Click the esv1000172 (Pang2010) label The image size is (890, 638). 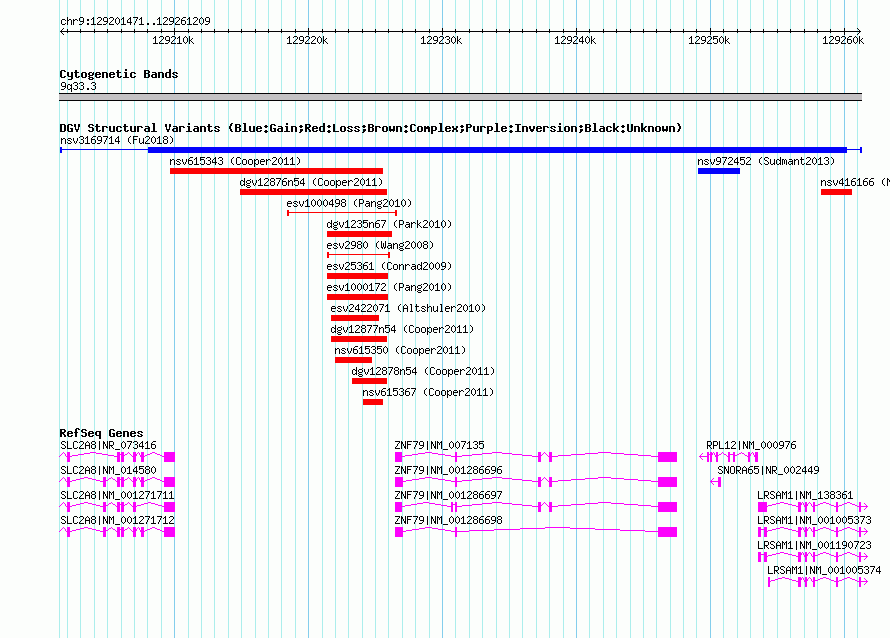tap(389, 287)
